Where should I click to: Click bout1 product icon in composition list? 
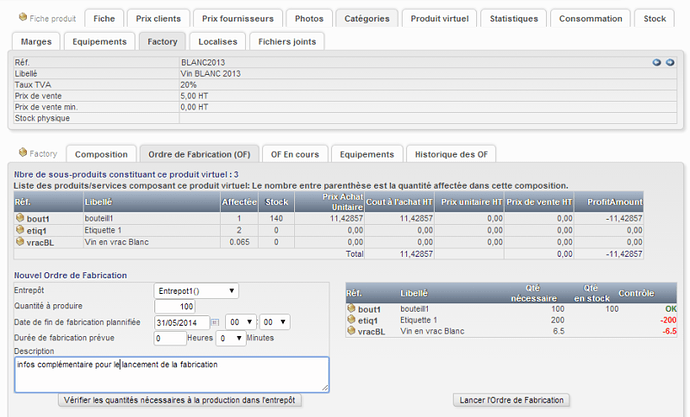[19, 217]
